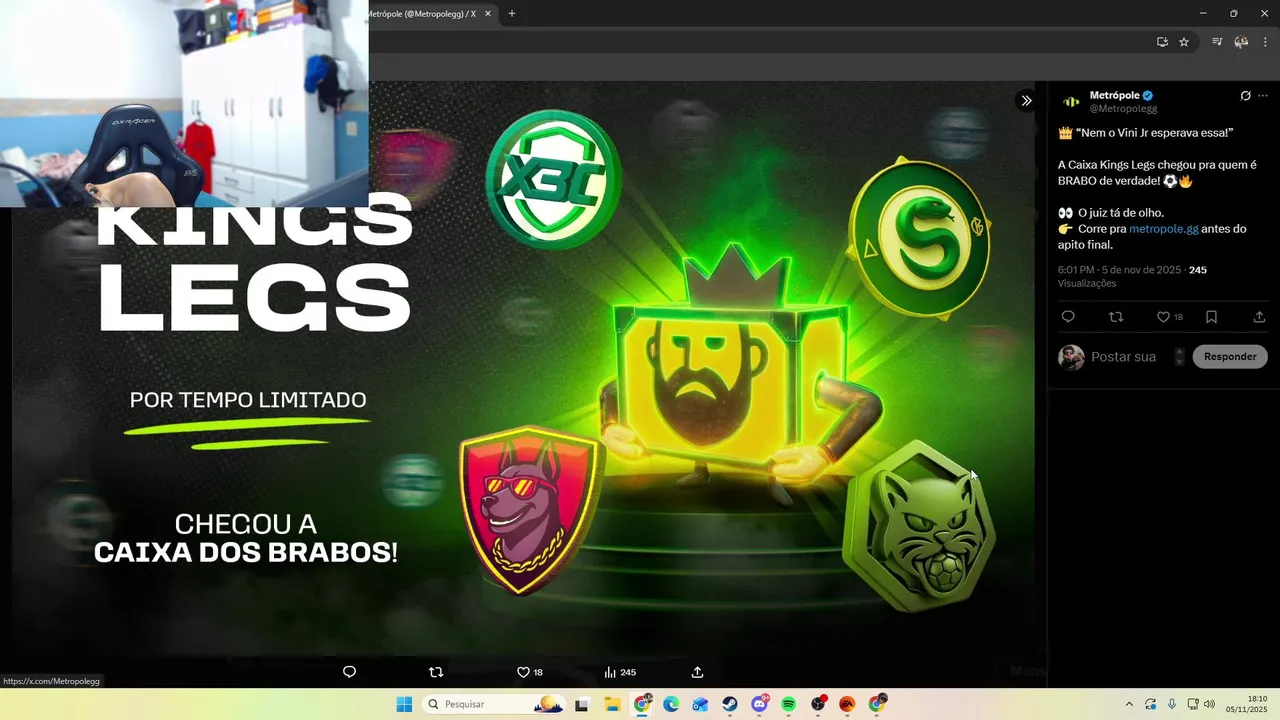1280x720 pixels.
Task: Reply icon in the right tweet panel
Action: click(1068, 317)
